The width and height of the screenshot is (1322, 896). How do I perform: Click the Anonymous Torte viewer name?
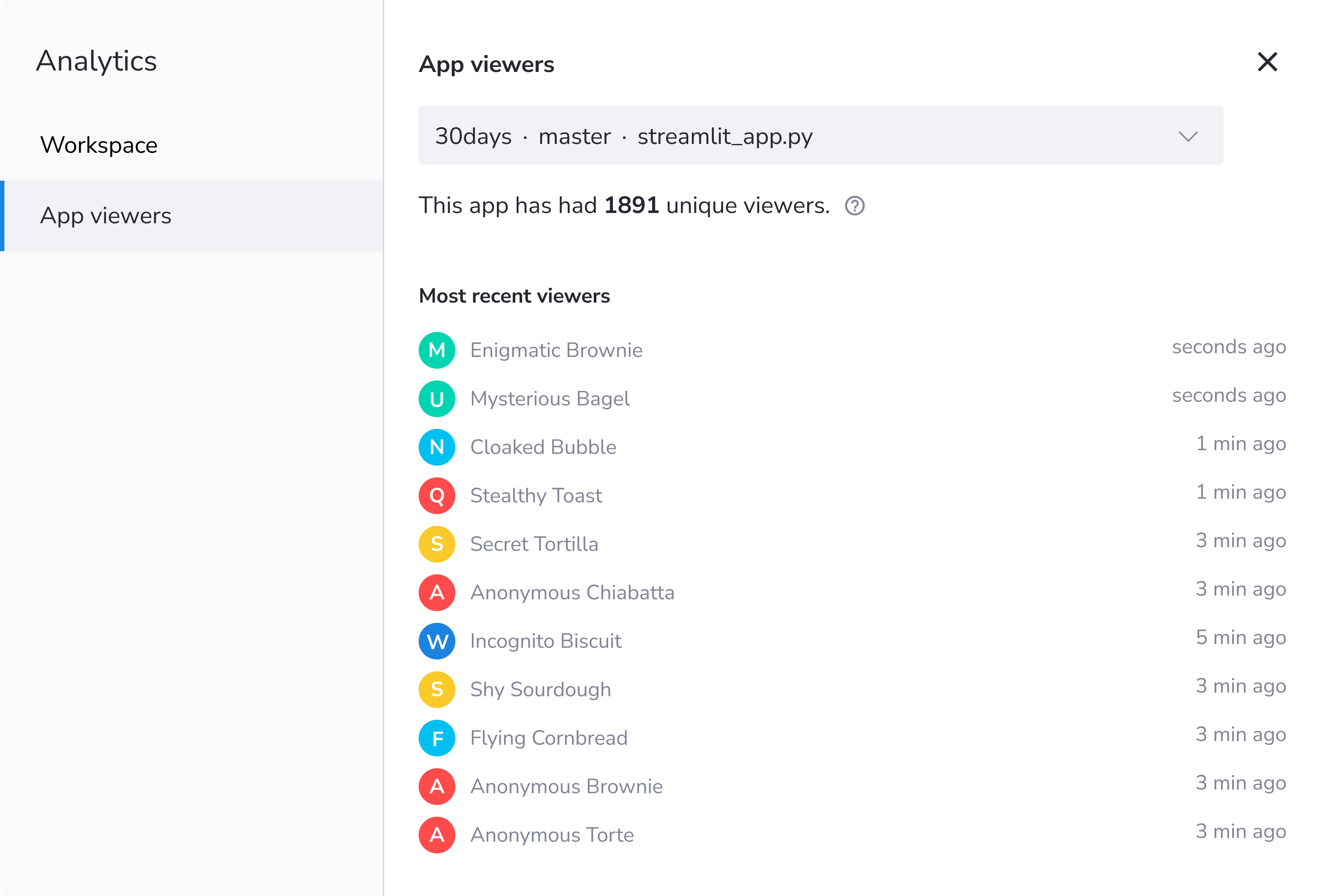click(552, 835)
